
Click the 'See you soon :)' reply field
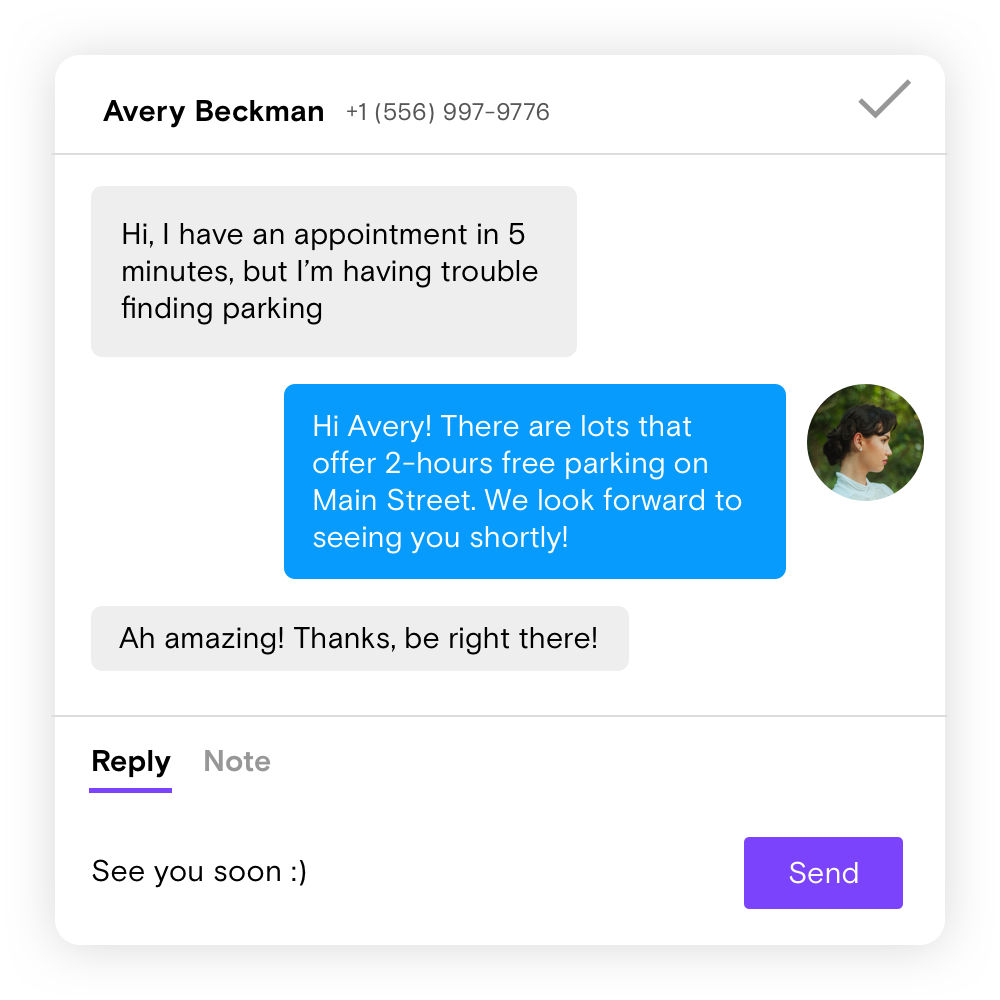click(408, 871)
